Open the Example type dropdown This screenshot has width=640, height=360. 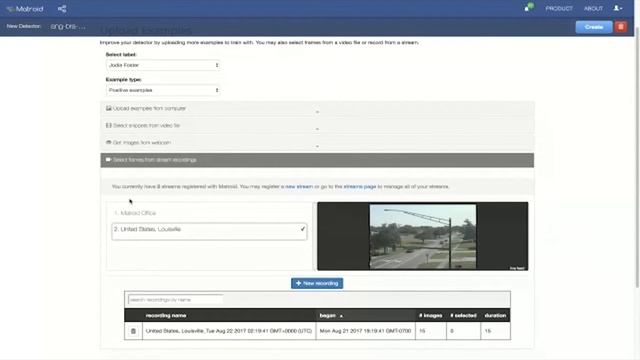coord(163,90)
